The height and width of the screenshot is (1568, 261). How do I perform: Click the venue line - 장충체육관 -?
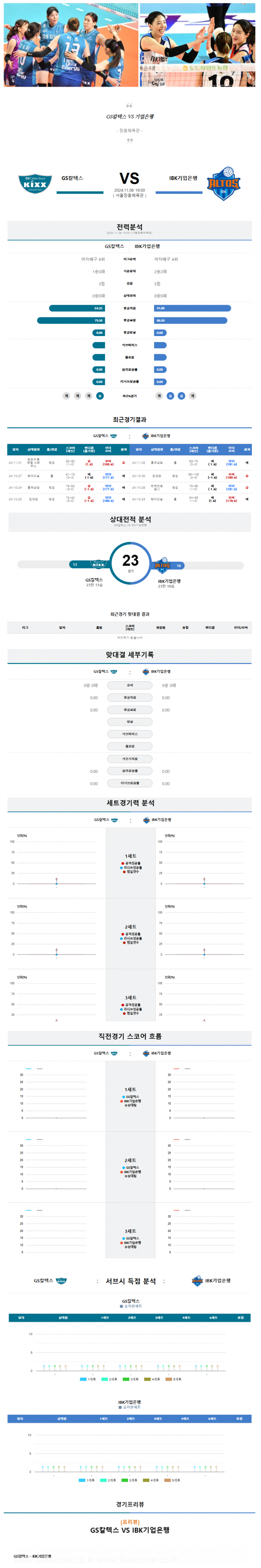coord(130,130)
